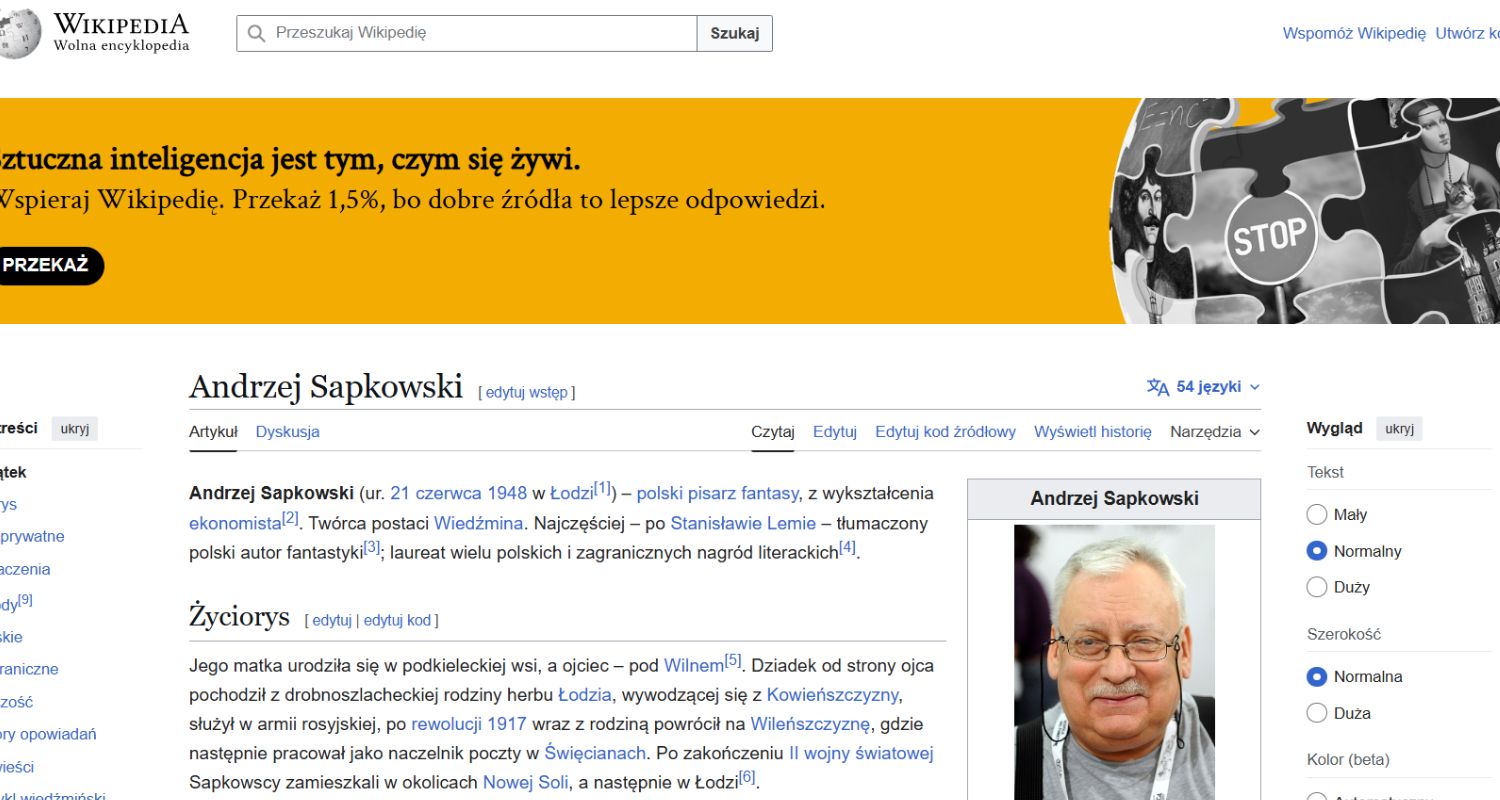
Task: Open the Wspomóż Wikipedię link
Action: (x=1355, y=33)
